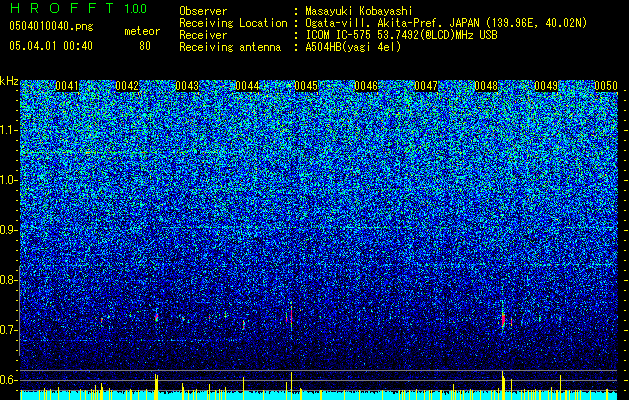
Task: Click the Receiving Location label
Action: 233,23
